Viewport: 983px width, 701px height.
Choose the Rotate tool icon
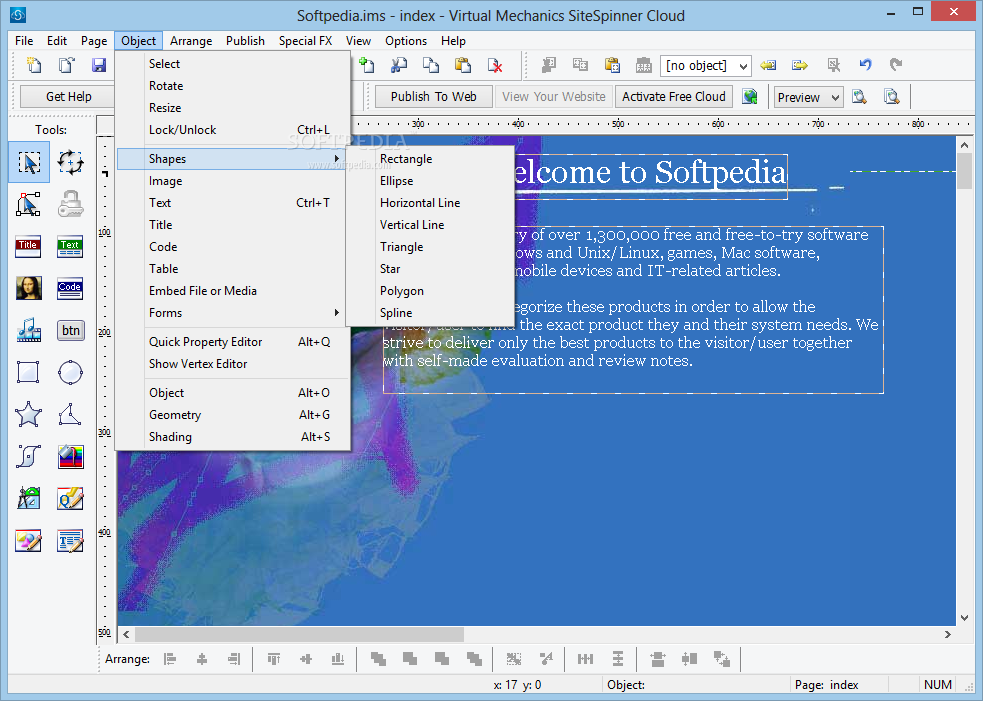[70, 162]
